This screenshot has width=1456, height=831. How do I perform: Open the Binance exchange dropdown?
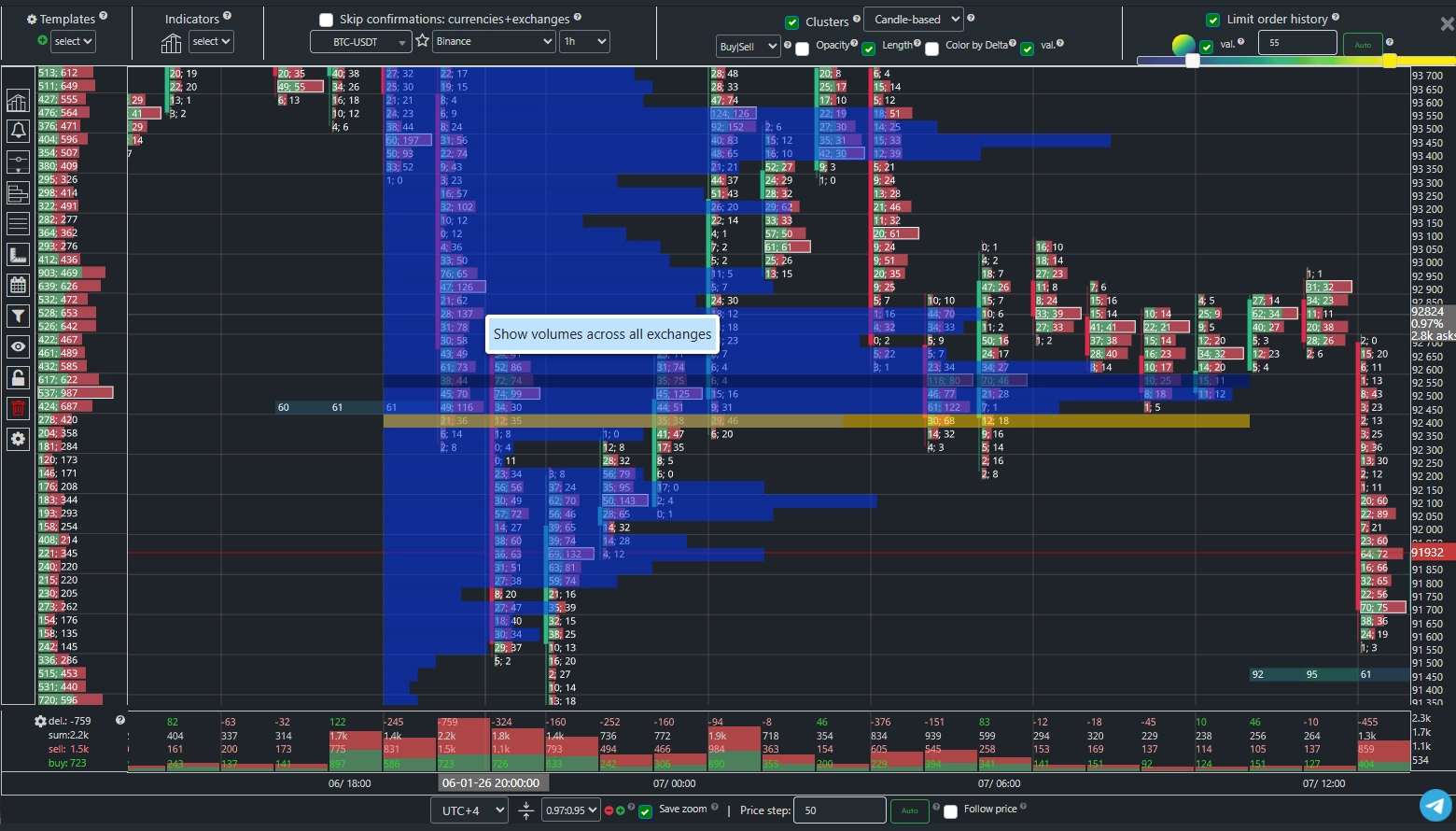pos(494,41)
